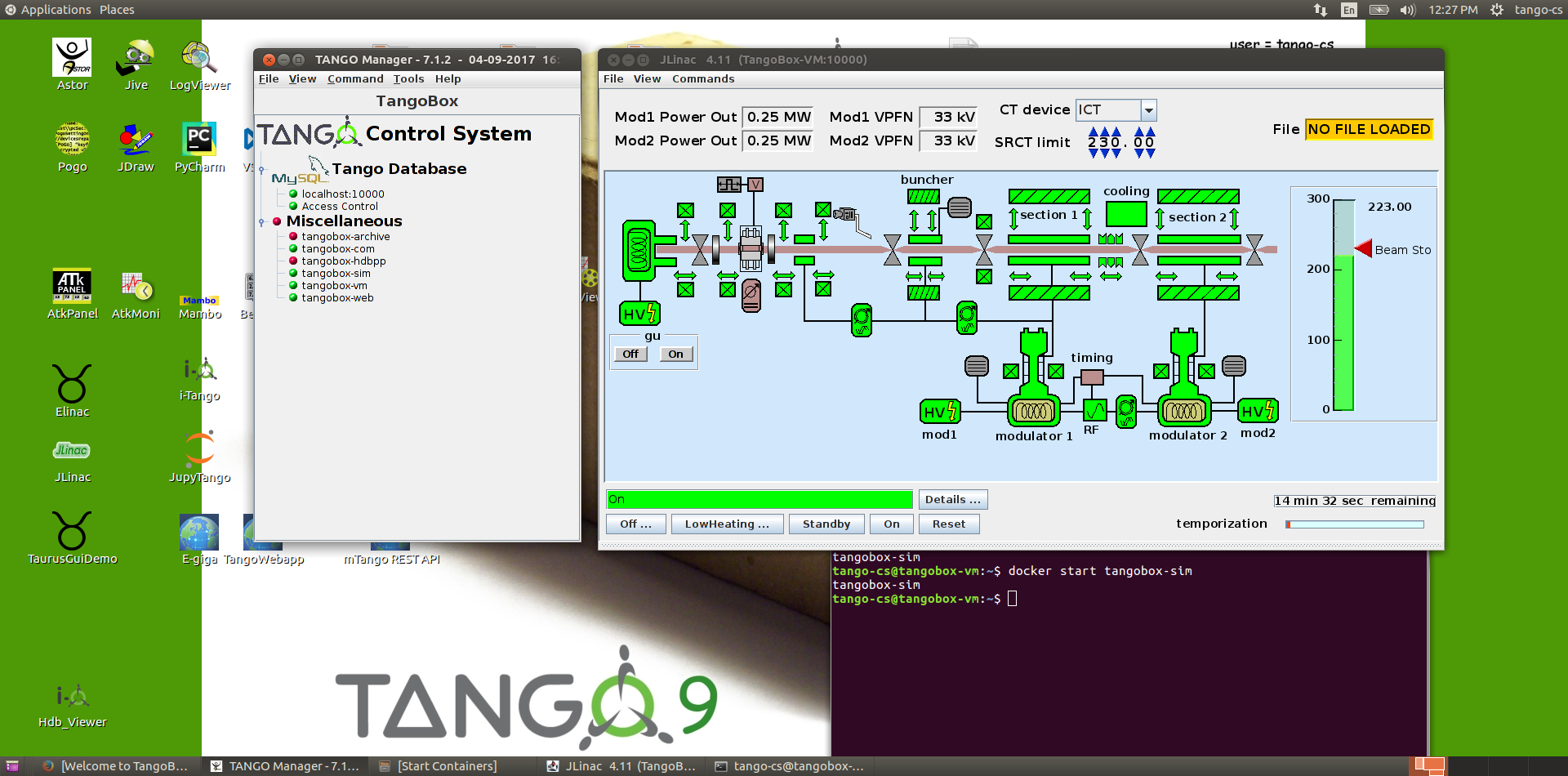Turn the gun On
Image resolution: width=1568 pixels, height=776 pixels.
(675, 355)
